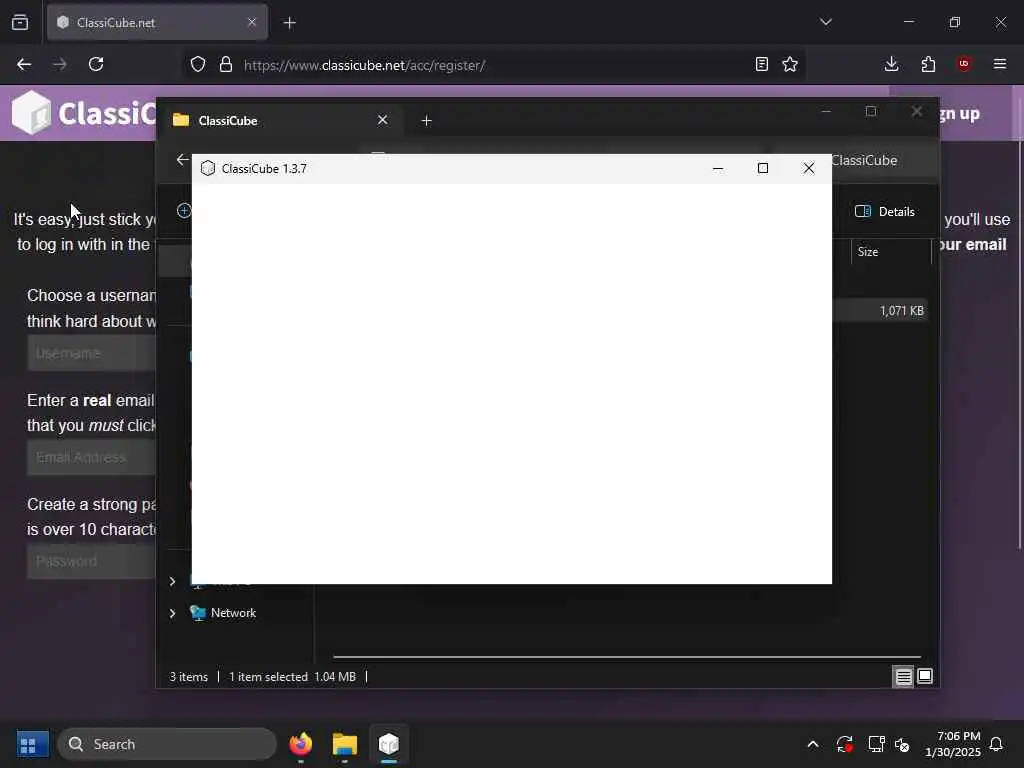Open File Explorer from the taskbar
Viewport: 1024px width, 768px height.
(345, 744)
